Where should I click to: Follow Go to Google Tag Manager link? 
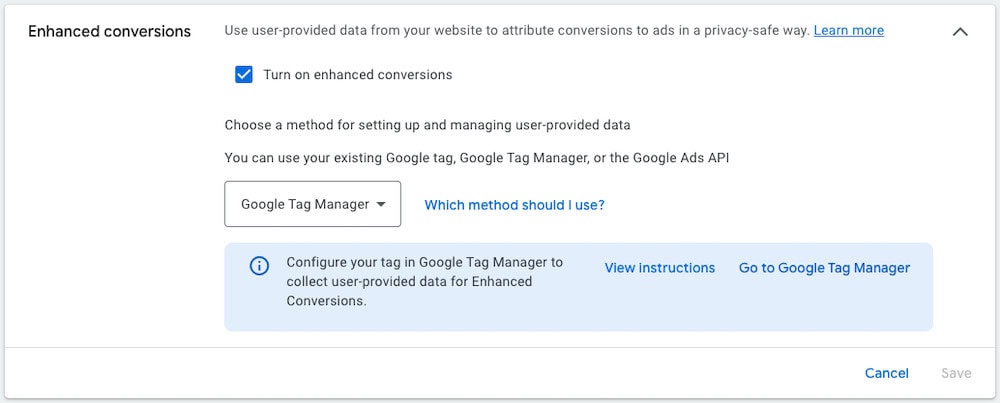coord(824,268)
